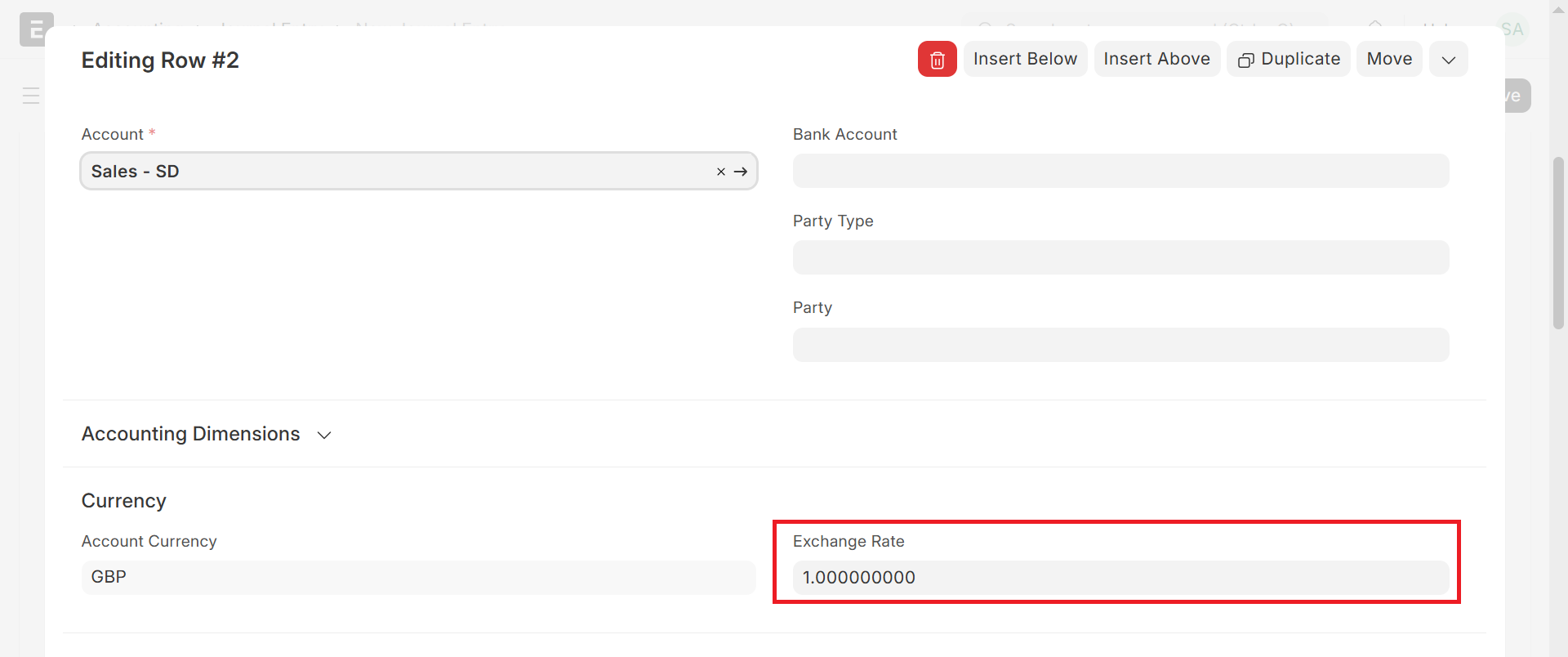Open the Bank Account link field
Viewport: 1568px width, 657px height.
[1120, 171]
